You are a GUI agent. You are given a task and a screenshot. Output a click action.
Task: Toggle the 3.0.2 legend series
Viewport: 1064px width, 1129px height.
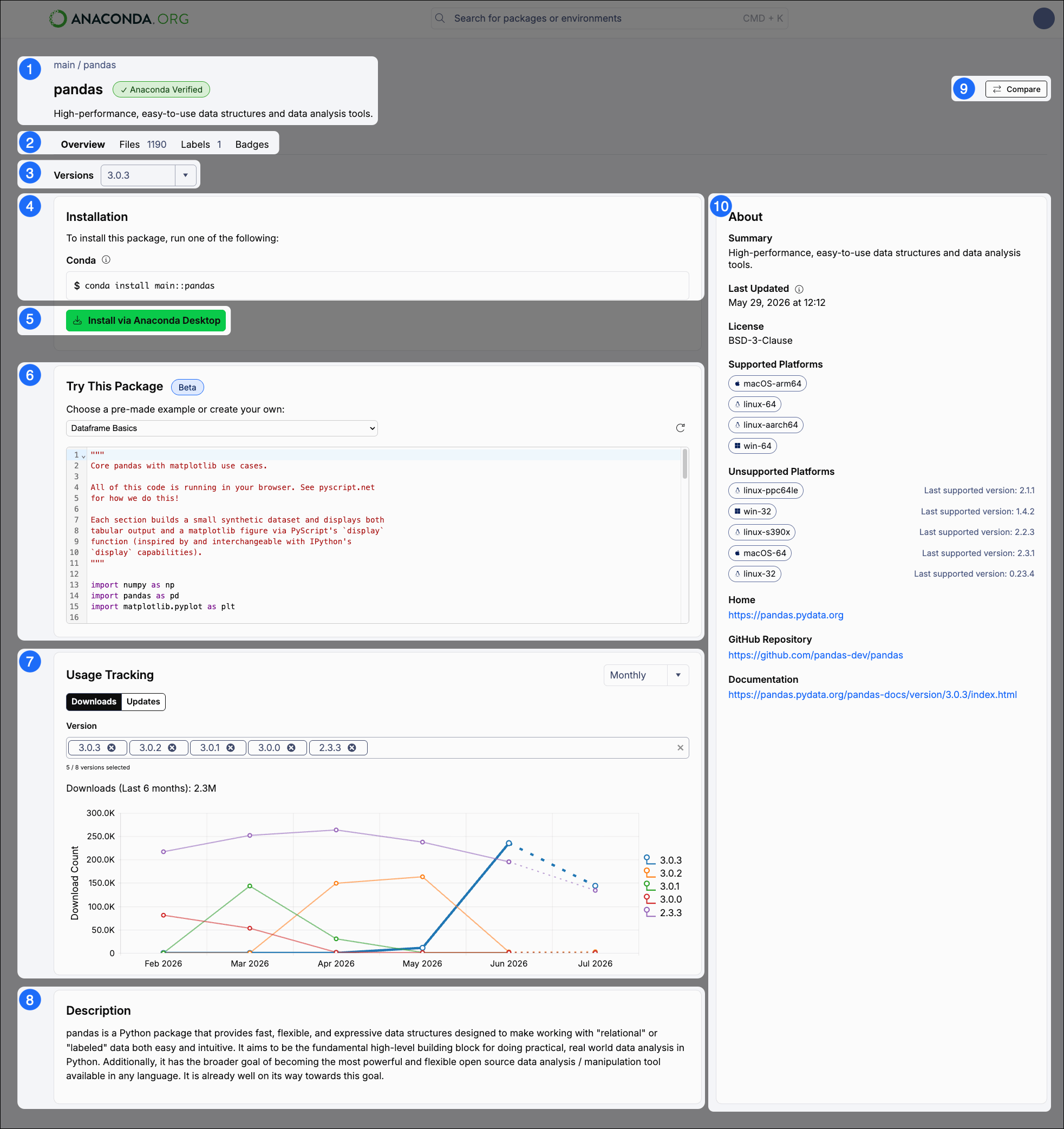click(x=663, y=873)
